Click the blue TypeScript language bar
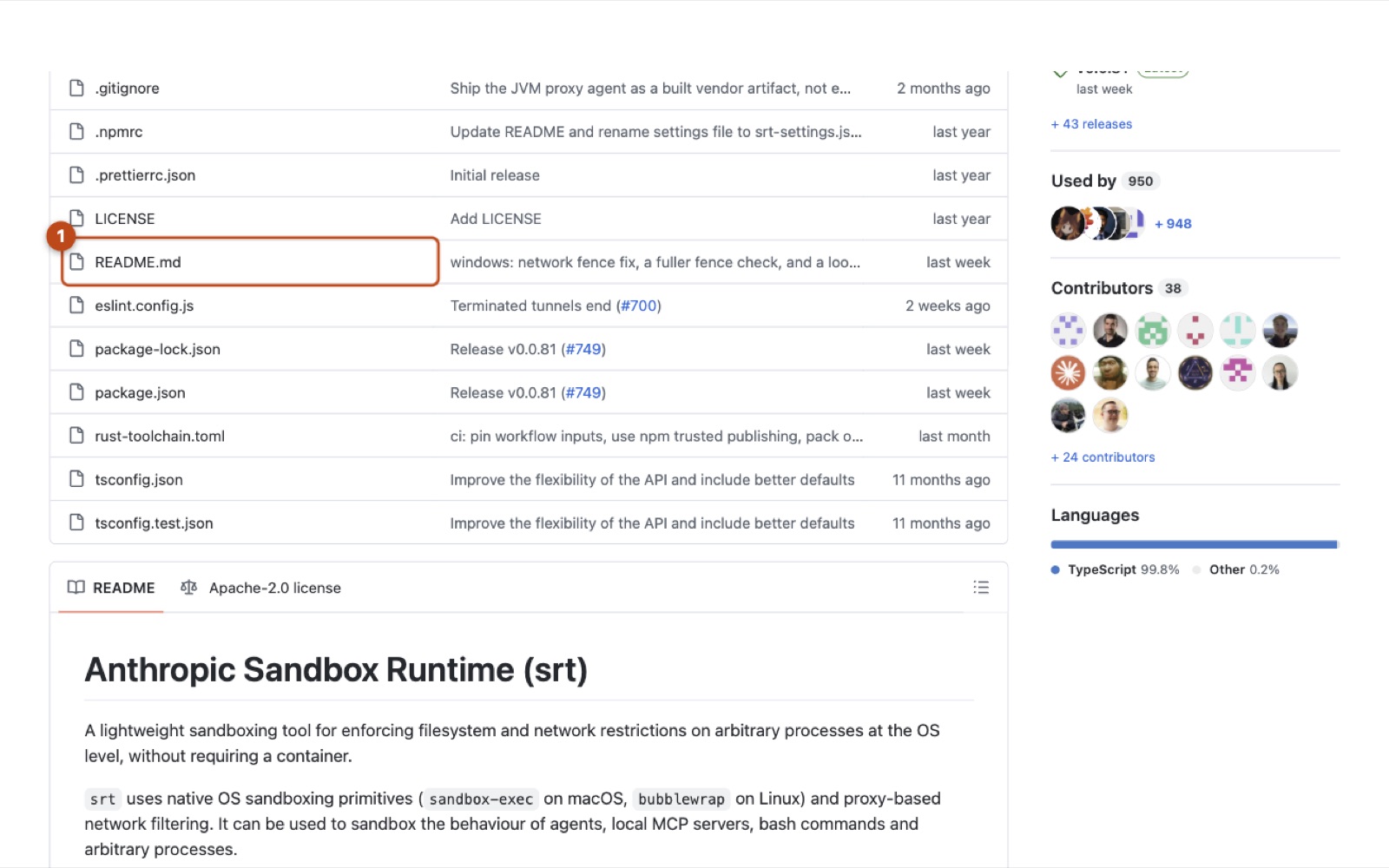The image size is (1389, 868). pyautogui.click(x=1194, y=544)
